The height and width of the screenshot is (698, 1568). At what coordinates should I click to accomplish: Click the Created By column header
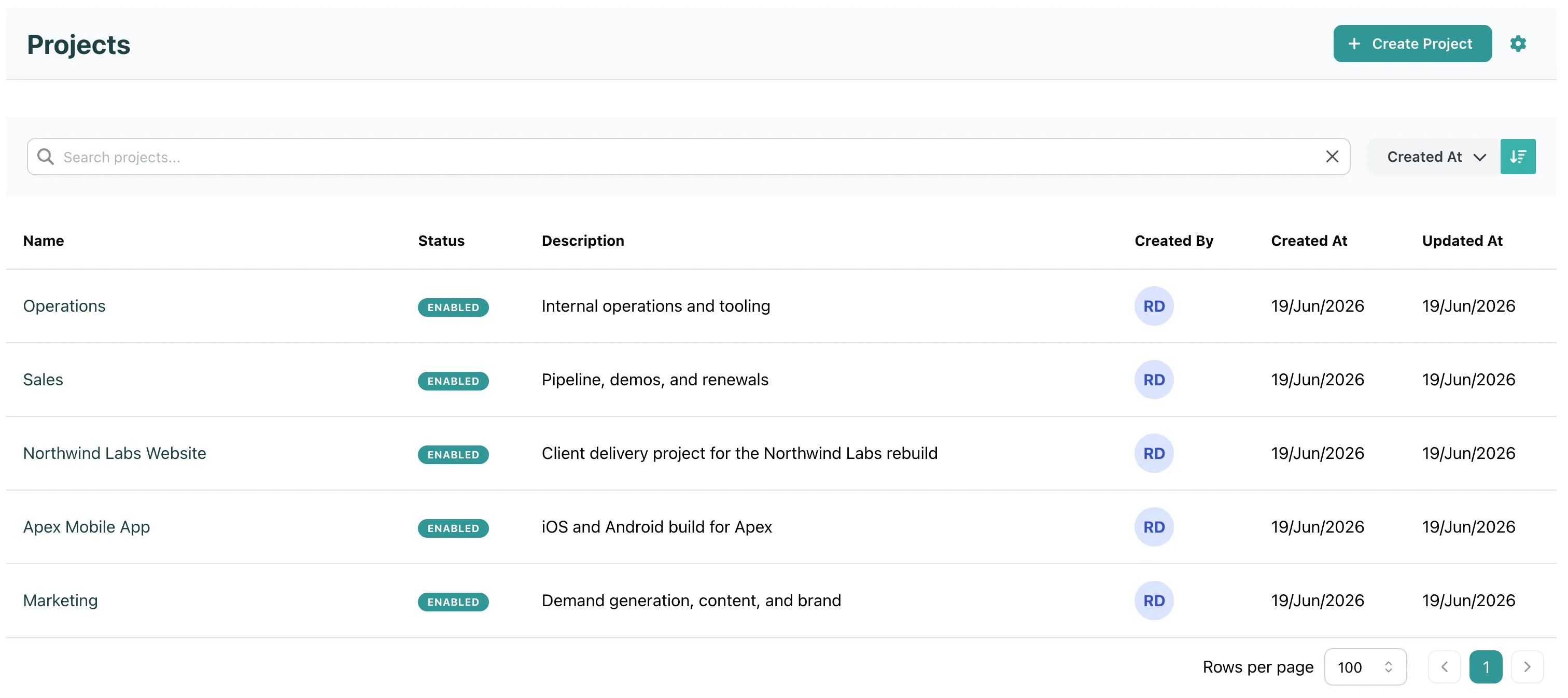[x=1173, y=241]
